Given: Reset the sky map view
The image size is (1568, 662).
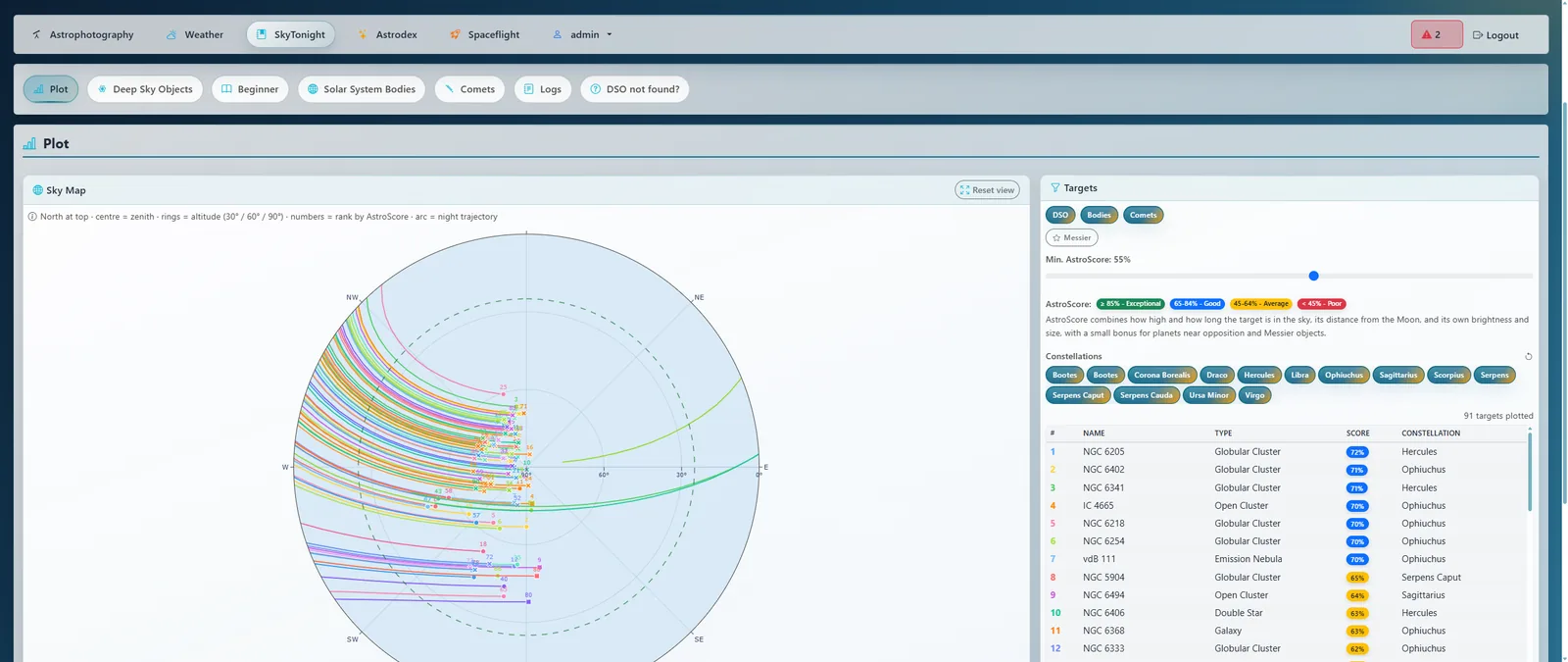Looking at the screenshot, I should click(987, 190).
